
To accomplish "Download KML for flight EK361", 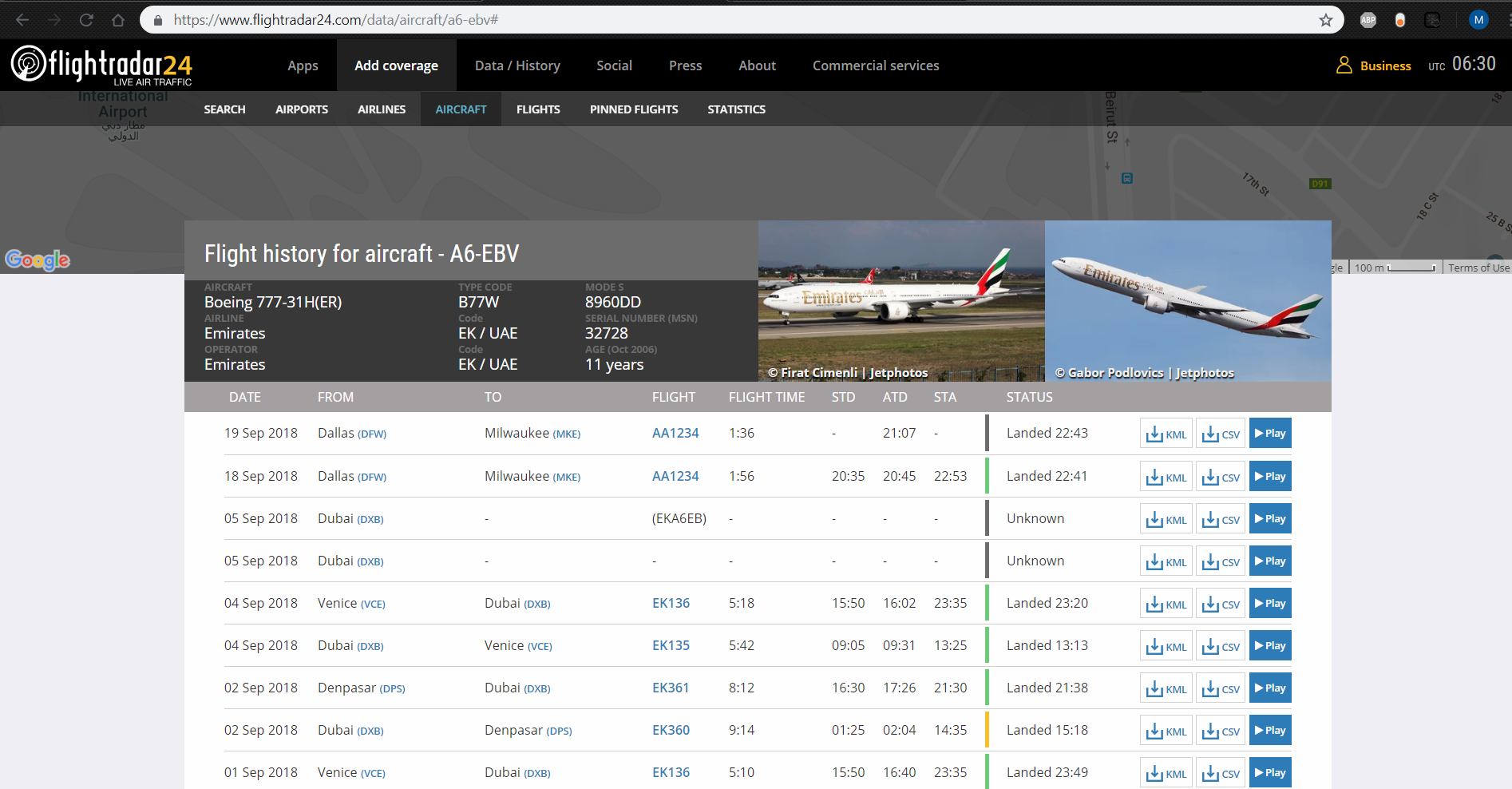I will coord(1166,688).
